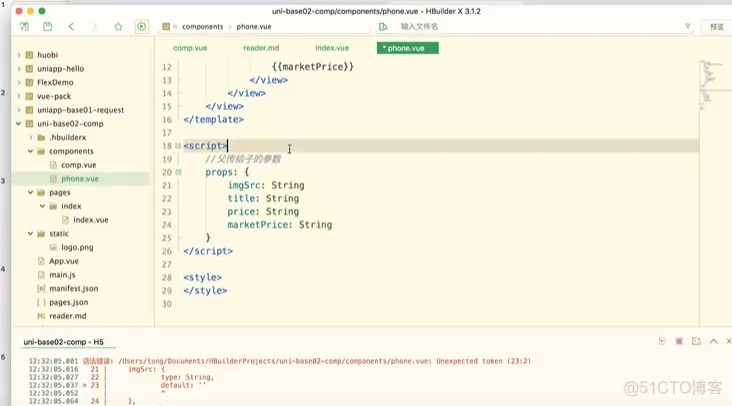Open index.vue in the file tree

click(x=91, y=220)
